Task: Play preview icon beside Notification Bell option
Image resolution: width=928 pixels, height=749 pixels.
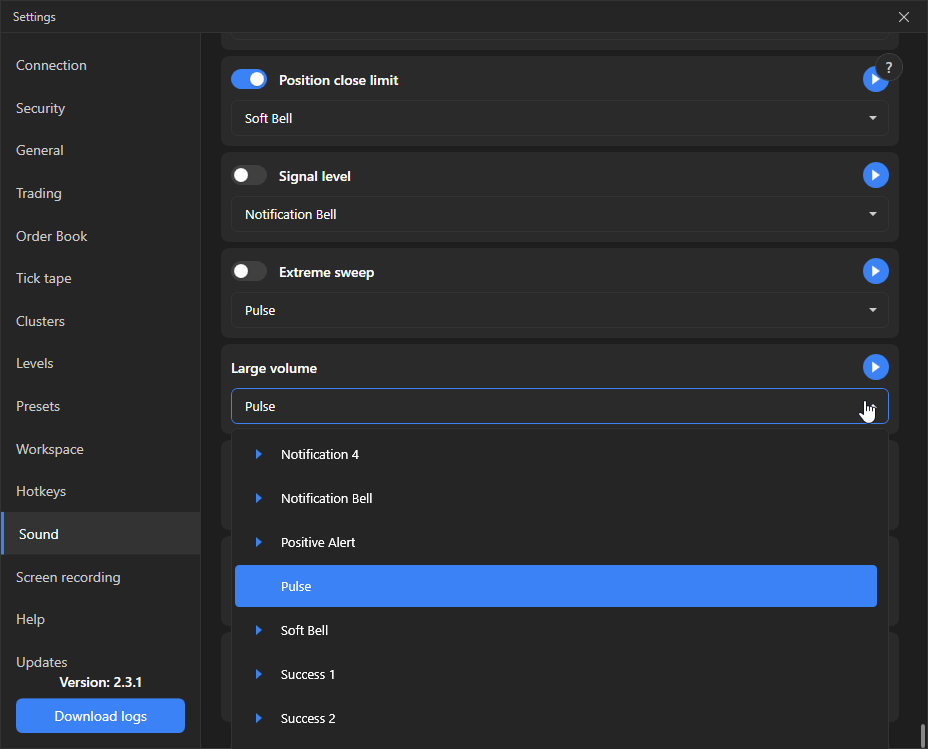Action: [259, 498]
